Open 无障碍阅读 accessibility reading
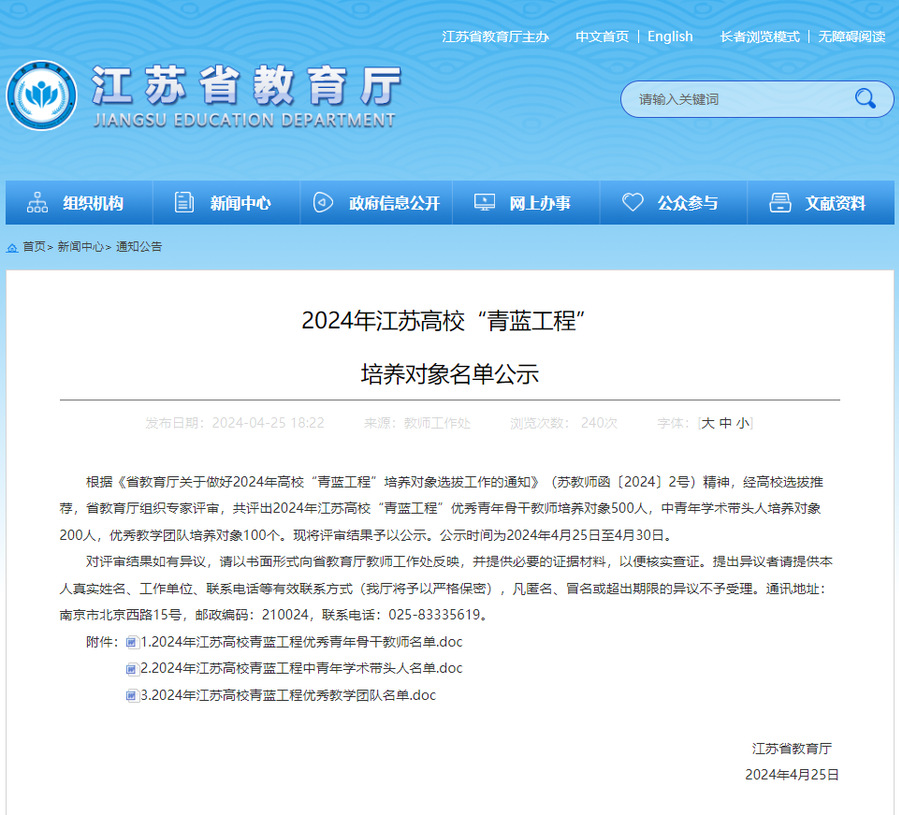899x815 pixels. [x=851, y=37]
